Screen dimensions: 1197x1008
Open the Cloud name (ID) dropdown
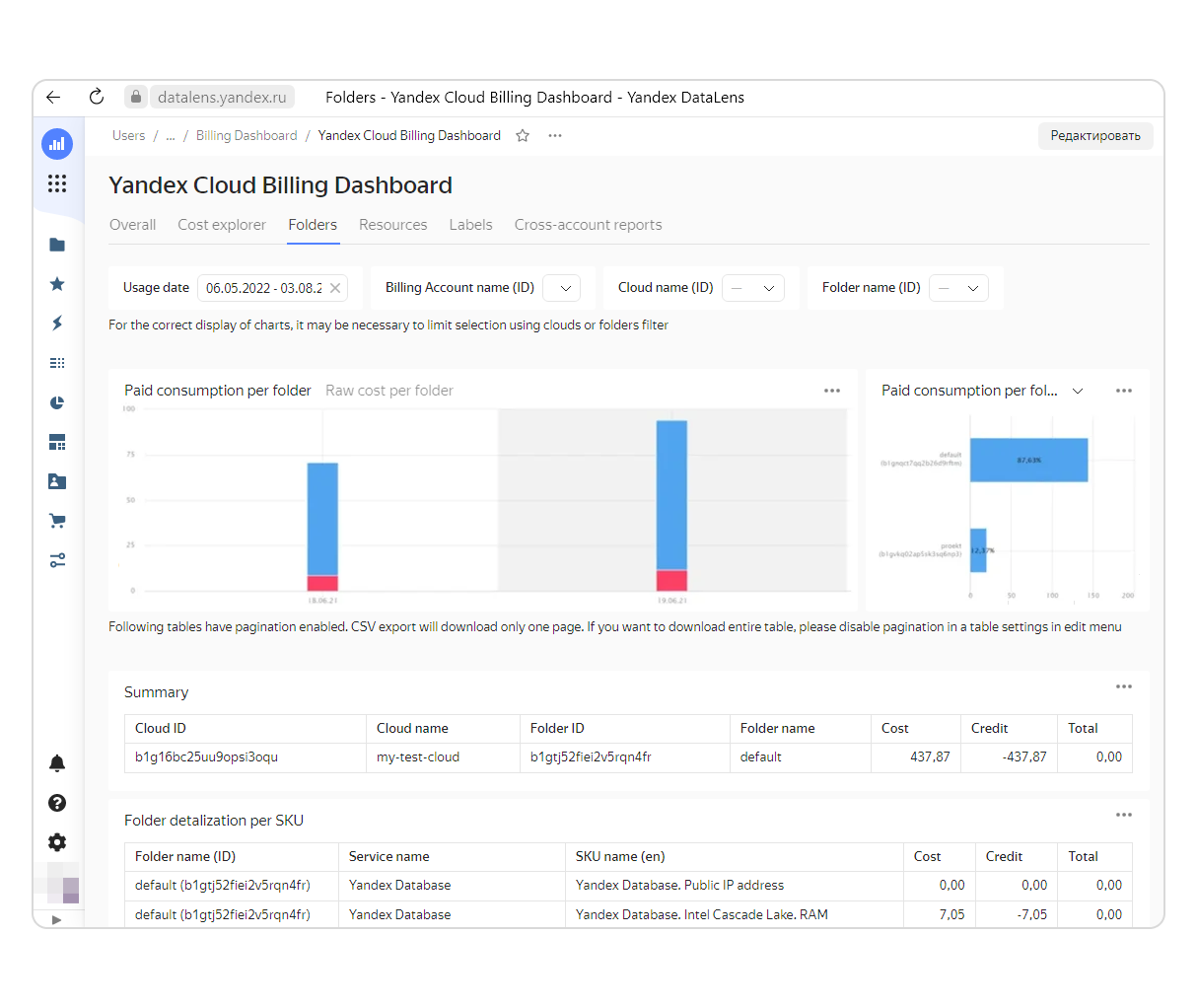[x=753, y=288]
